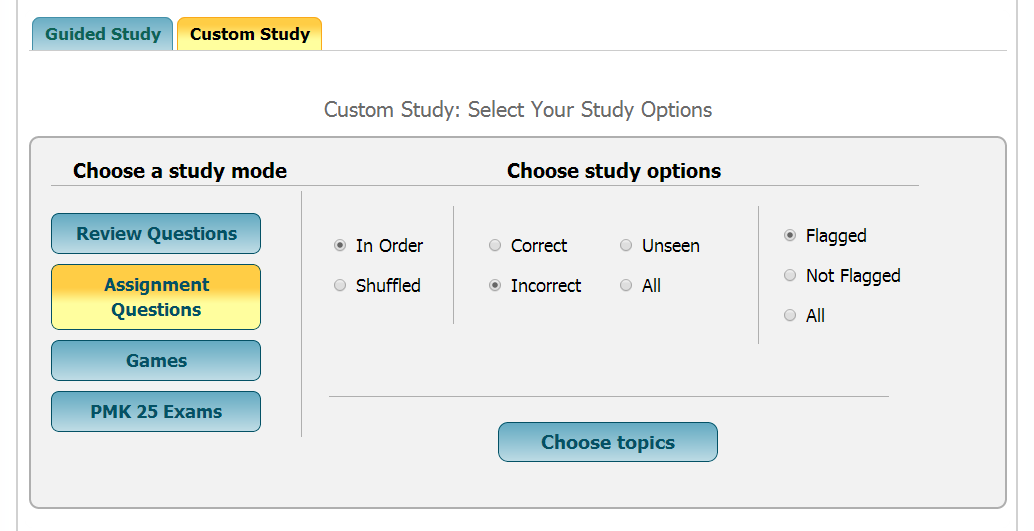Select PMK 25 Exams mode
This screenshot has height=531, width=1034.
(x=156, y=412)
